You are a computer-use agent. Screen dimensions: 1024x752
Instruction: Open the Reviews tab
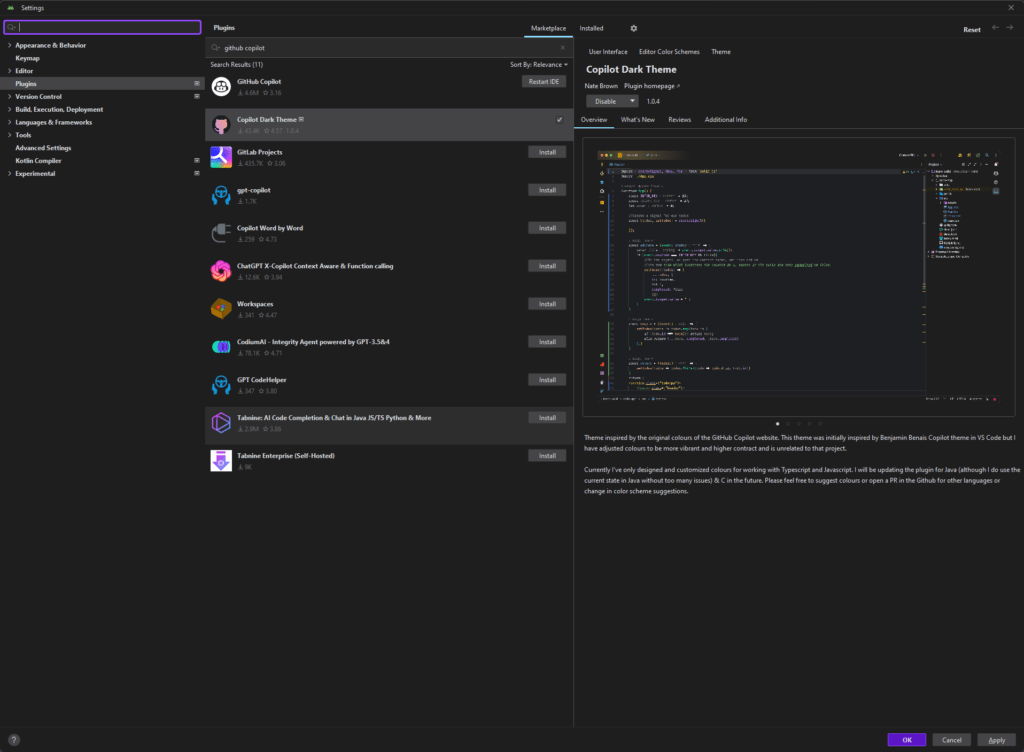pos(679,120)
